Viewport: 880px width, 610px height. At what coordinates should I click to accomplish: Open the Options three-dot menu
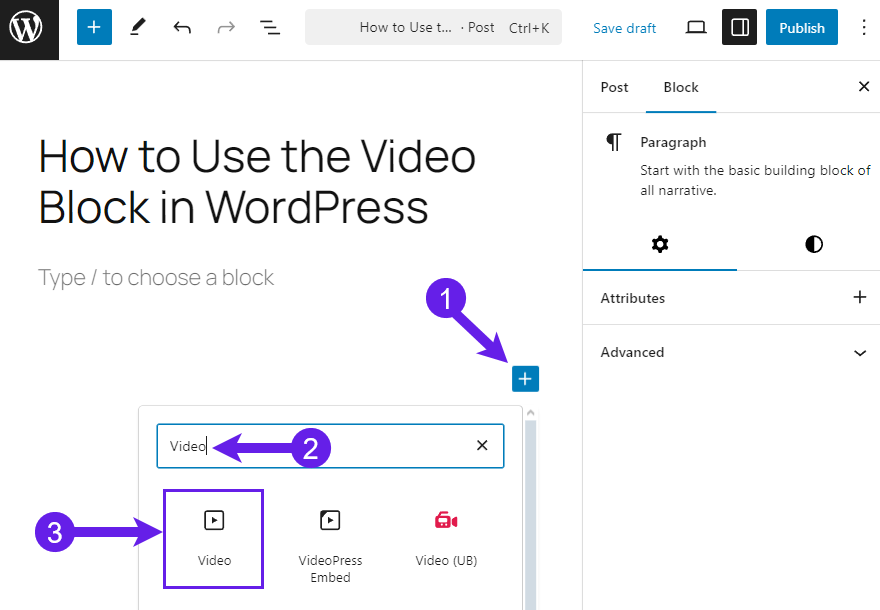click(x=864, y=27)
